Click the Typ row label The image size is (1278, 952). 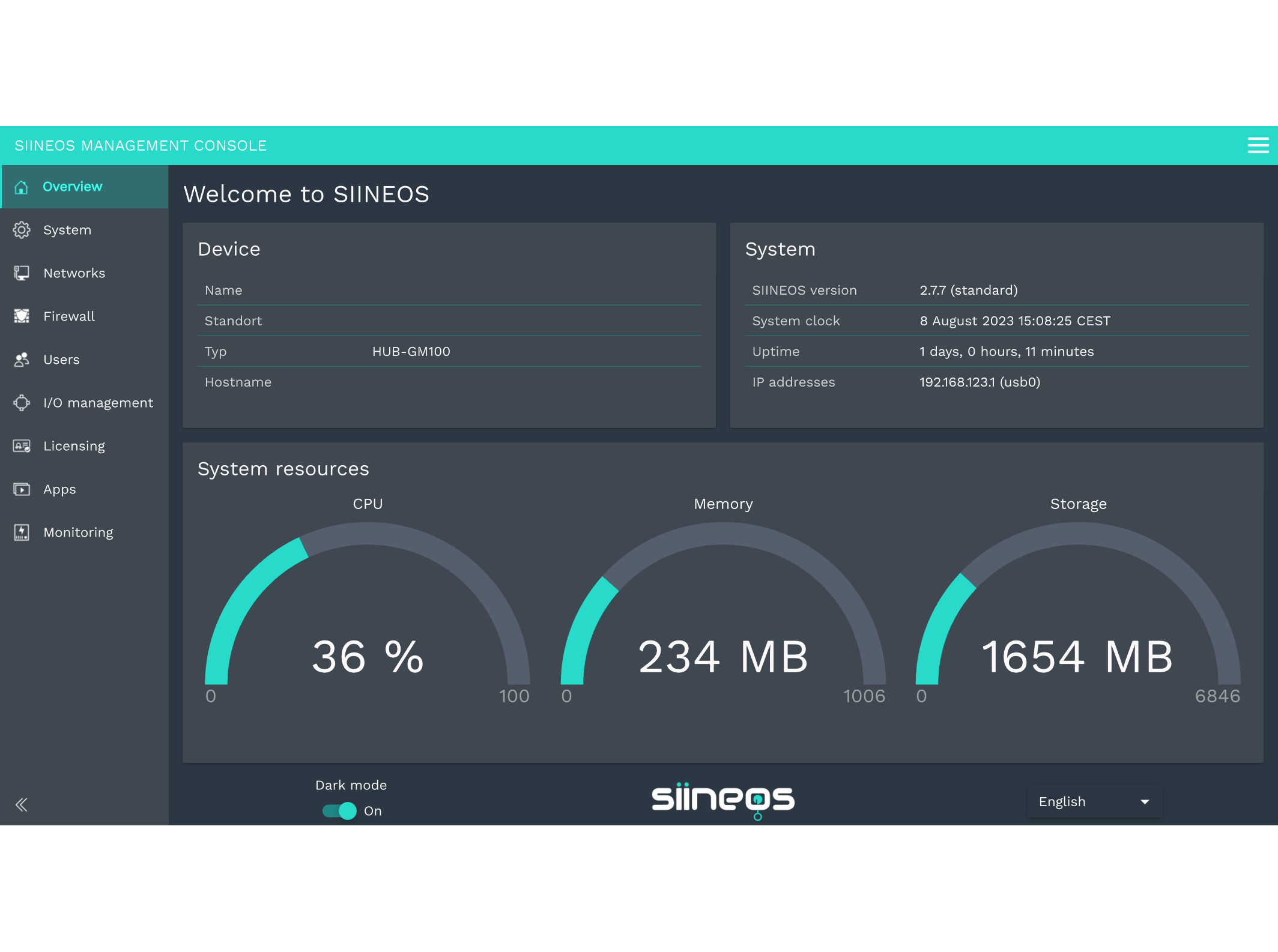pos(216,352)
